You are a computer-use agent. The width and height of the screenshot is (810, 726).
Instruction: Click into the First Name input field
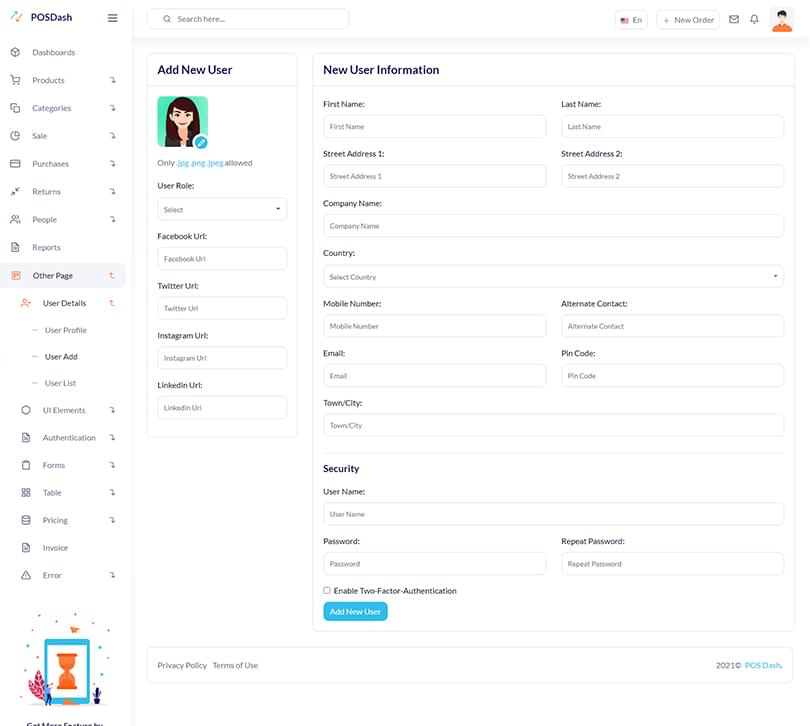coord(434,126)
